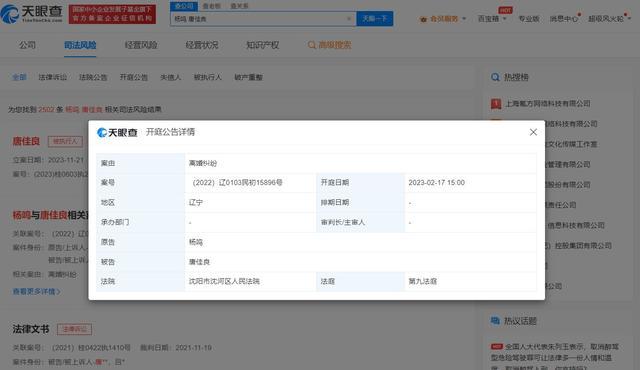Click the 离婚纠纷 cause value
640x370 pixels.
click(203, 163)
